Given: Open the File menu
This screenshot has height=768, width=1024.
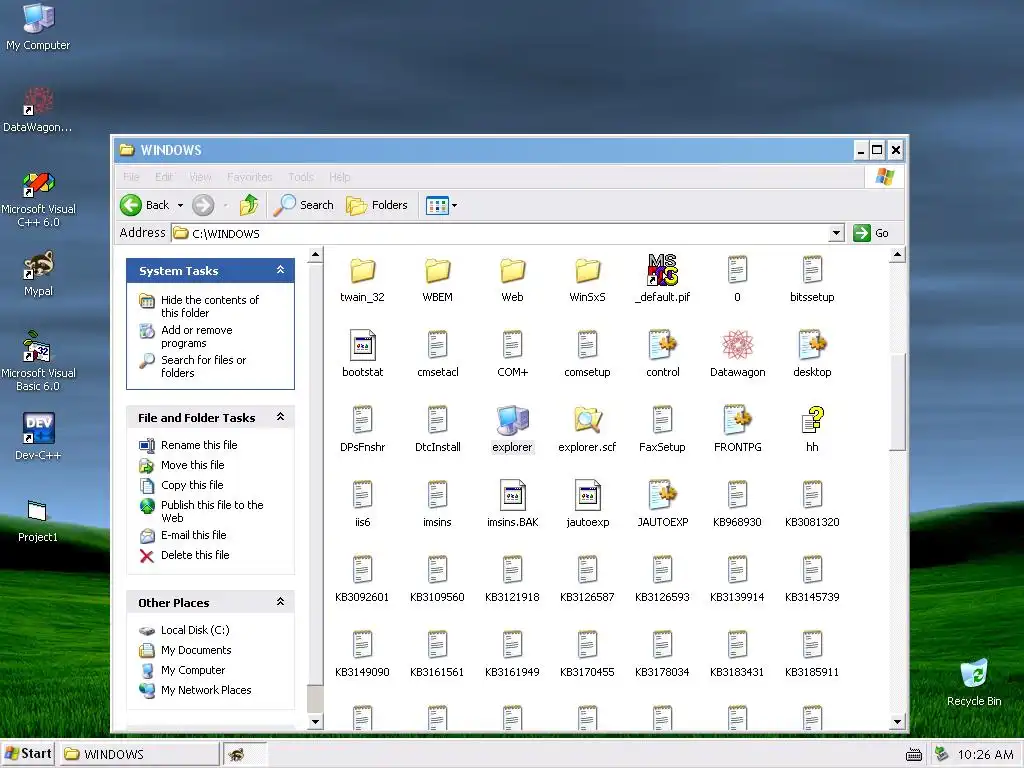Looking at the screenshot, I should click(x=131, y=177).
